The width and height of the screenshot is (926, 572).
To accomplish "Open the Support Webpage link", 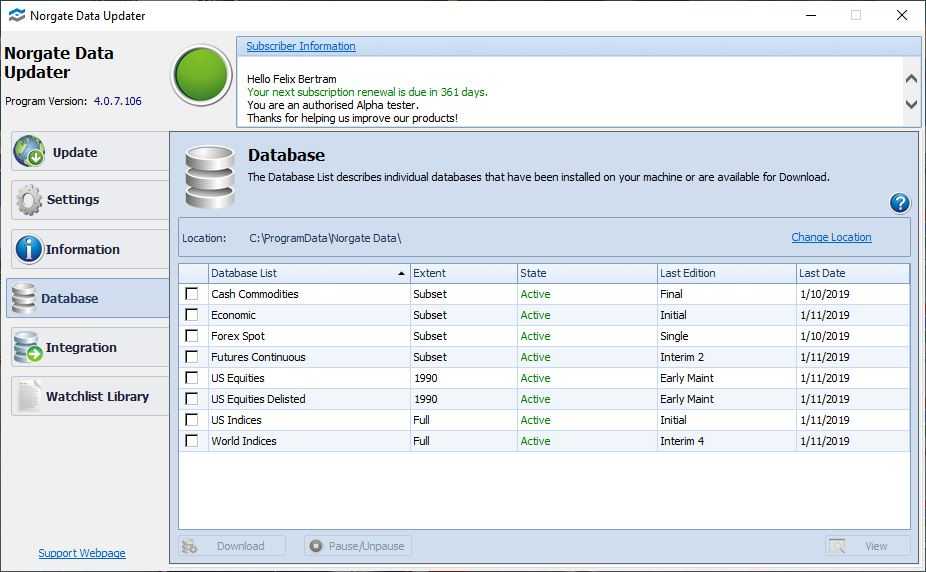I will (x=81, y=553).
